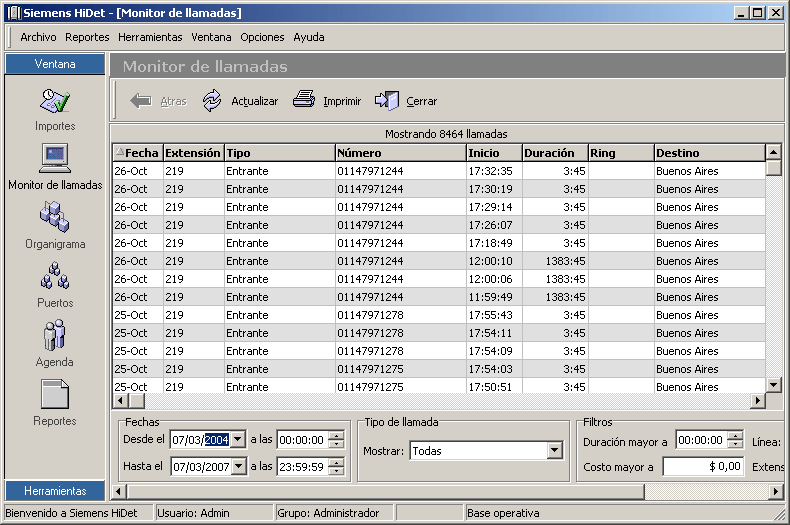
Task: Open the Archivo menu
Action: tap(38, 37)
